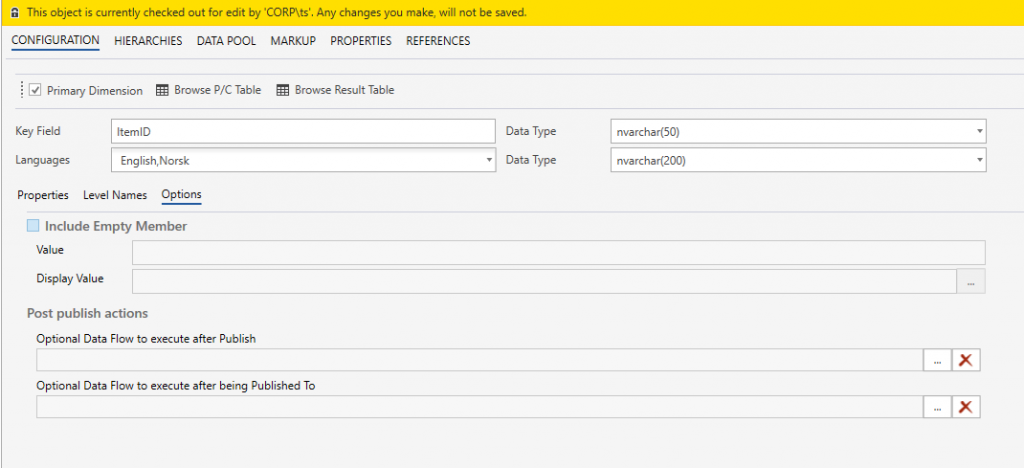This screenshot has height=468, width=1024.
Task: Click the Display Value ellipsis button
Action: click(x=971, y=283)
